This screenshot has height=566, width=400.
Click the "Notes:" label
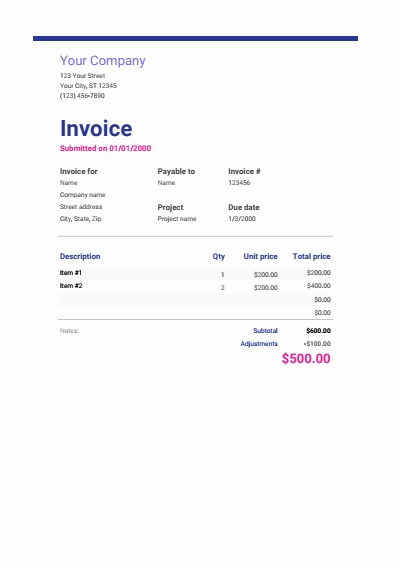(69, 331)
